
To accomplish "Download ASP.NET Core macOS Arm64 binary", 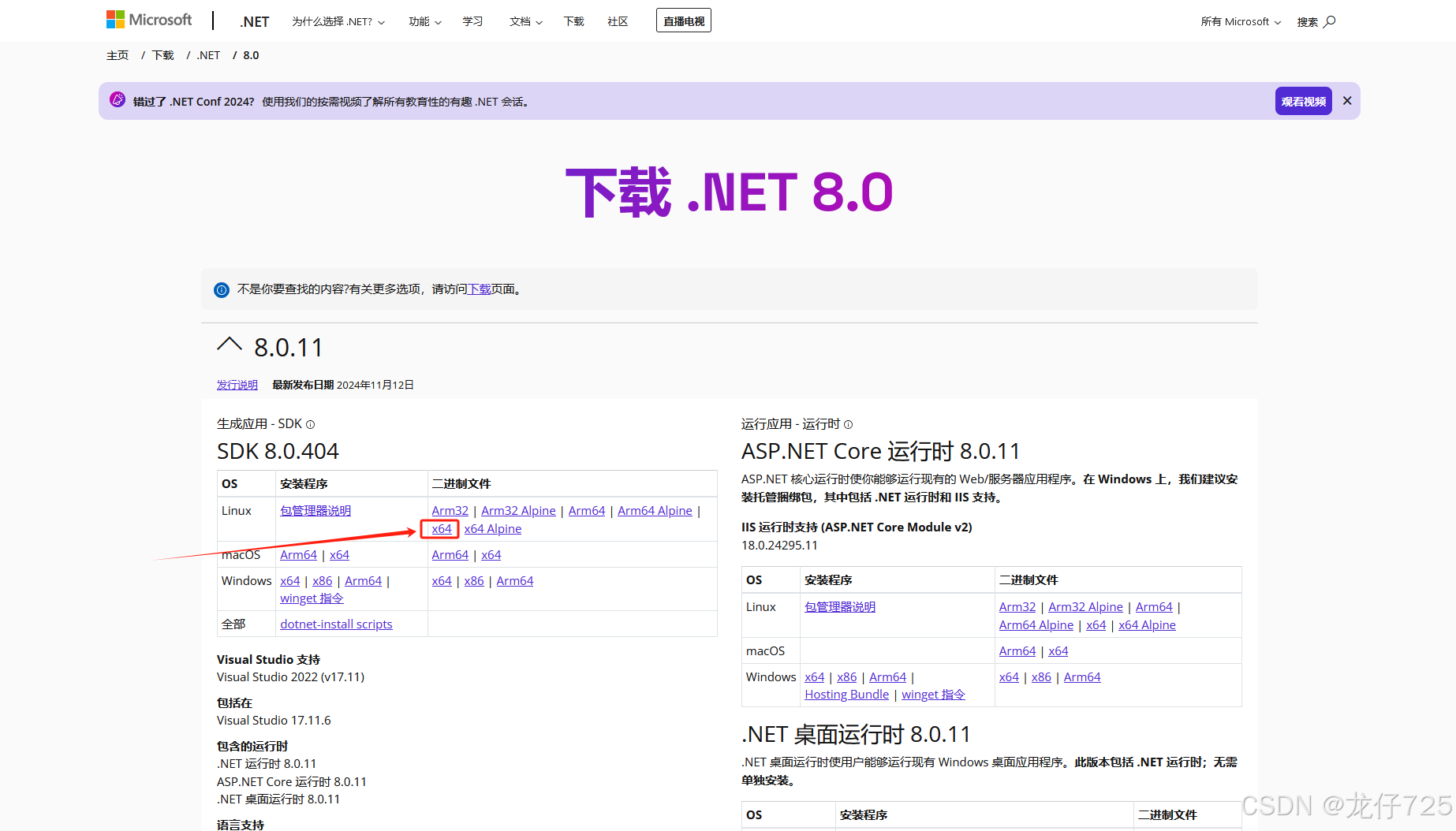I will (1017, 651).
